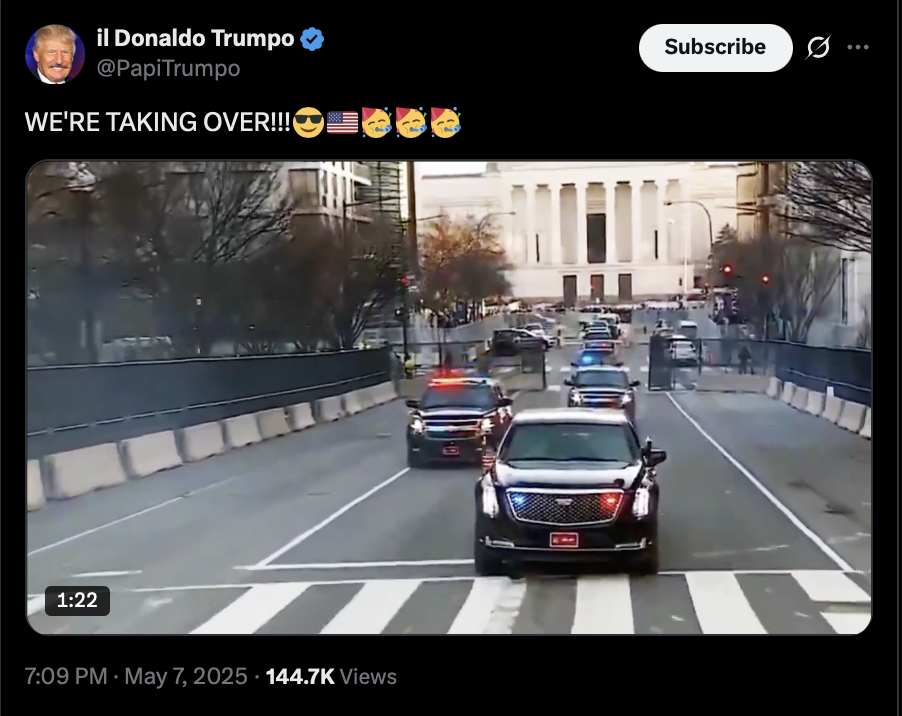The width and height of the screenshot is (902, 716).
Task: Open the il Donaldo Trumpo profile avatar
Action: point(55,54)
